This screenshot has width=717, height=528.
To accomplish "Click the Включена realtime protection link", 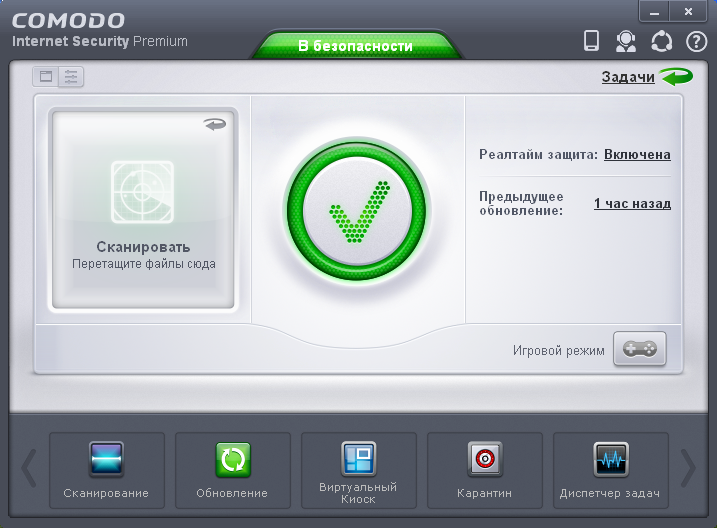I will click(637, 155).
